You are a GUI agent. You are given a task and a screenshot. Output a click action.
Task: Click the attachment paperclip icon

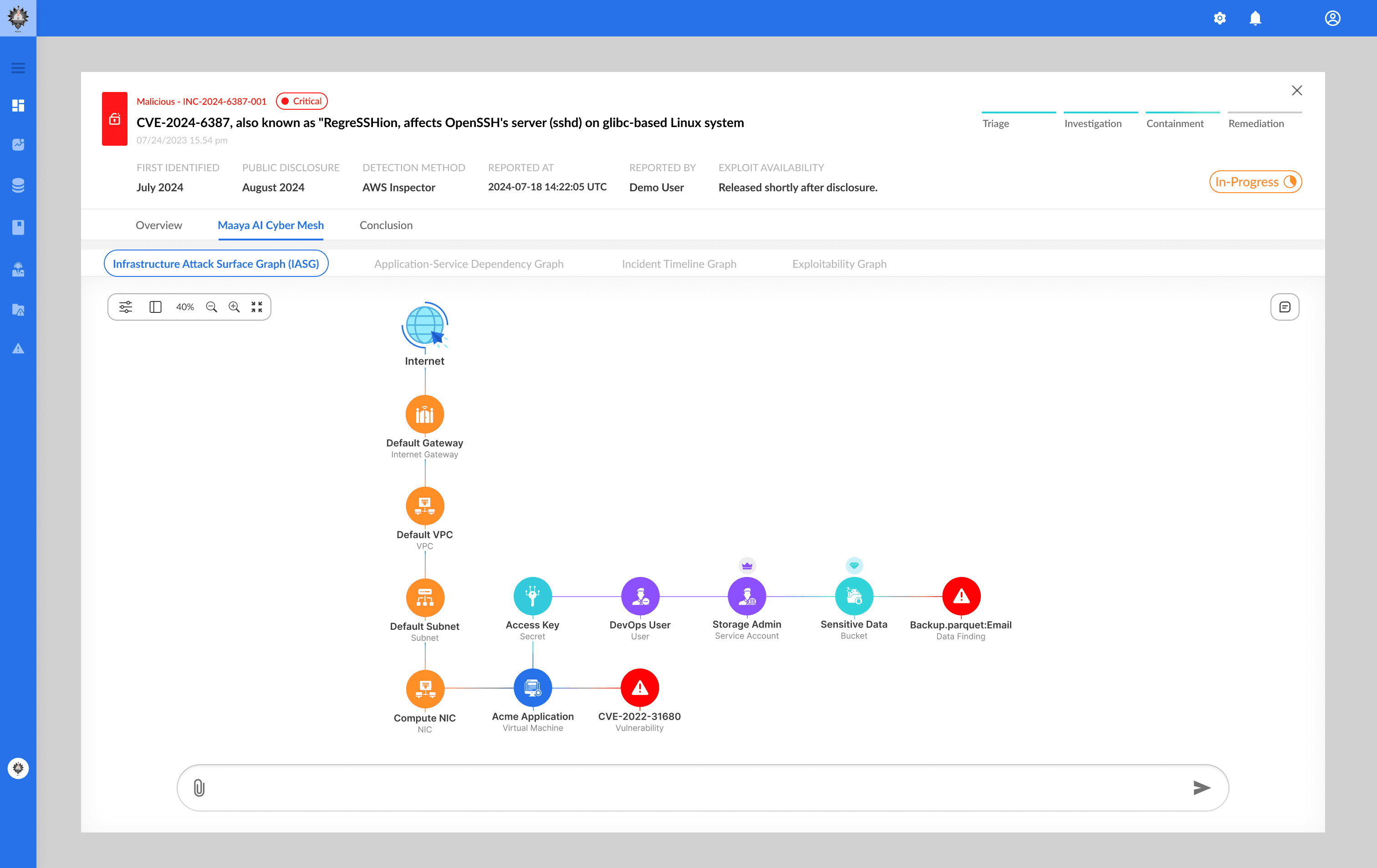(199, 788)
